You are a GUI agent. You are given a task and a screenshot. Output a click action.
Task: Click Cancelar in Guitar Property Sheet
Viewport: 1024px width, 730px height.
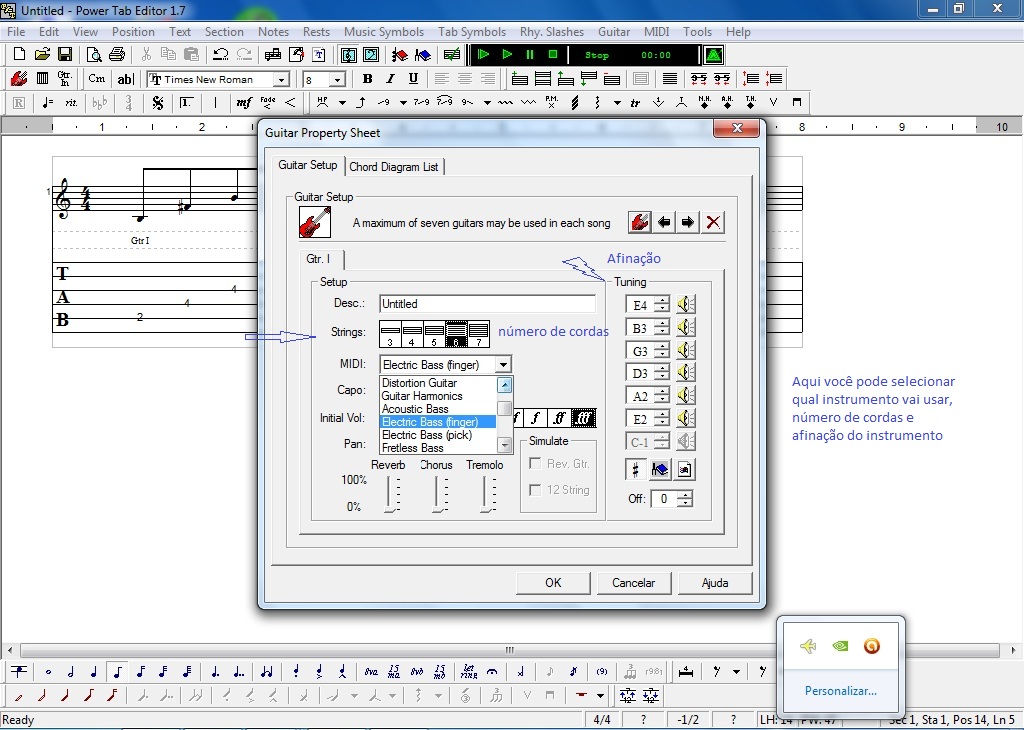[634, 582]
